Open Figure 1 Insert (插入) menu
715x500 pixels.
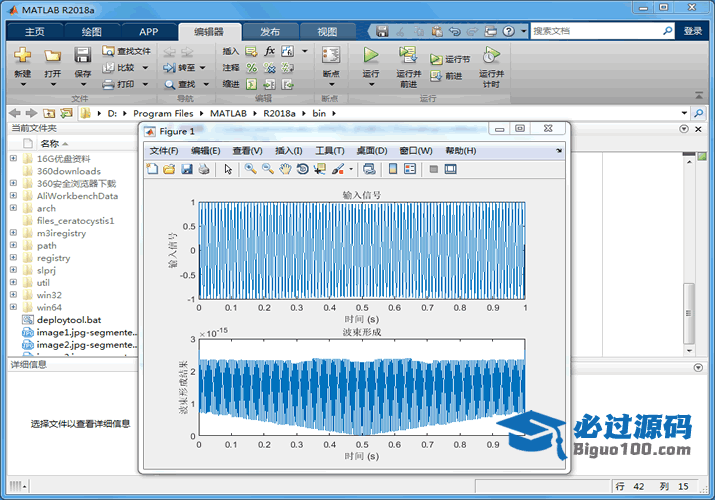[289, 151]
